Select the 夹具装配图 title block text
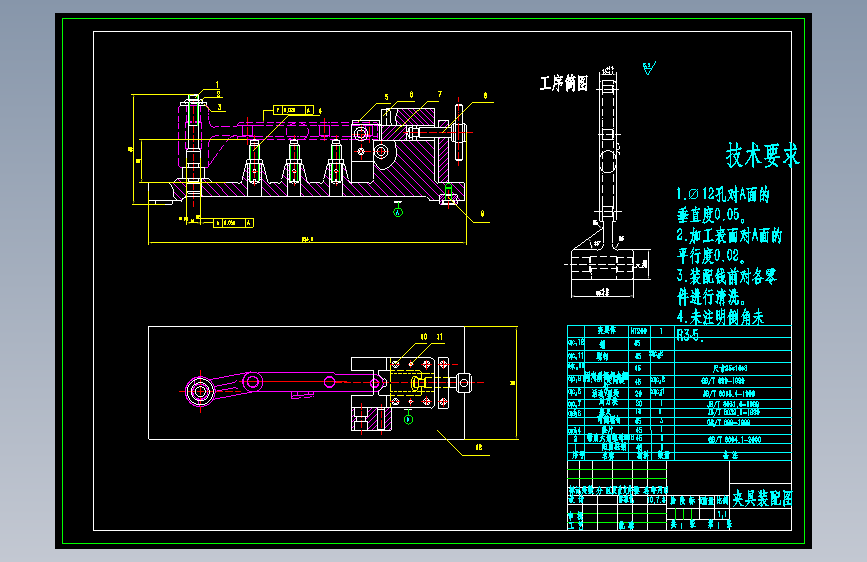The width and height of the screenshot is (867, 562). (762, 498)
